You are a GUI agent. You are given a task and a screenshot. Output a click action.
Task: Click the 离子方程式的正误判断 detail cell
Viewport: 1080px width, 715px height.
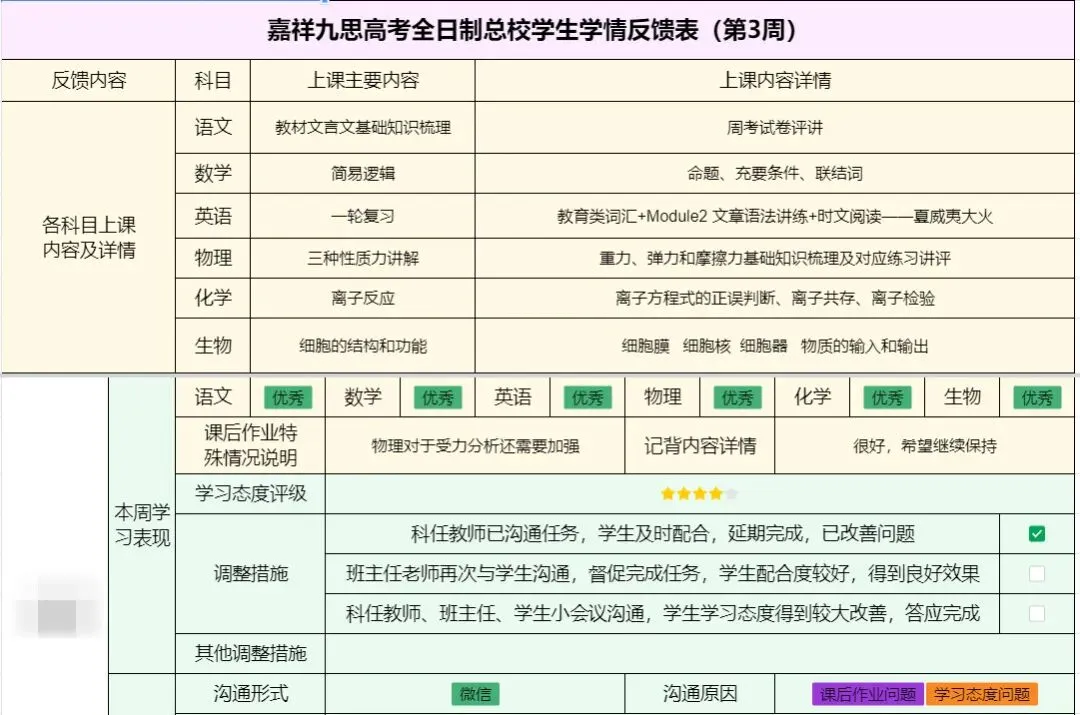pyautogui.click(x=775, y=298)
